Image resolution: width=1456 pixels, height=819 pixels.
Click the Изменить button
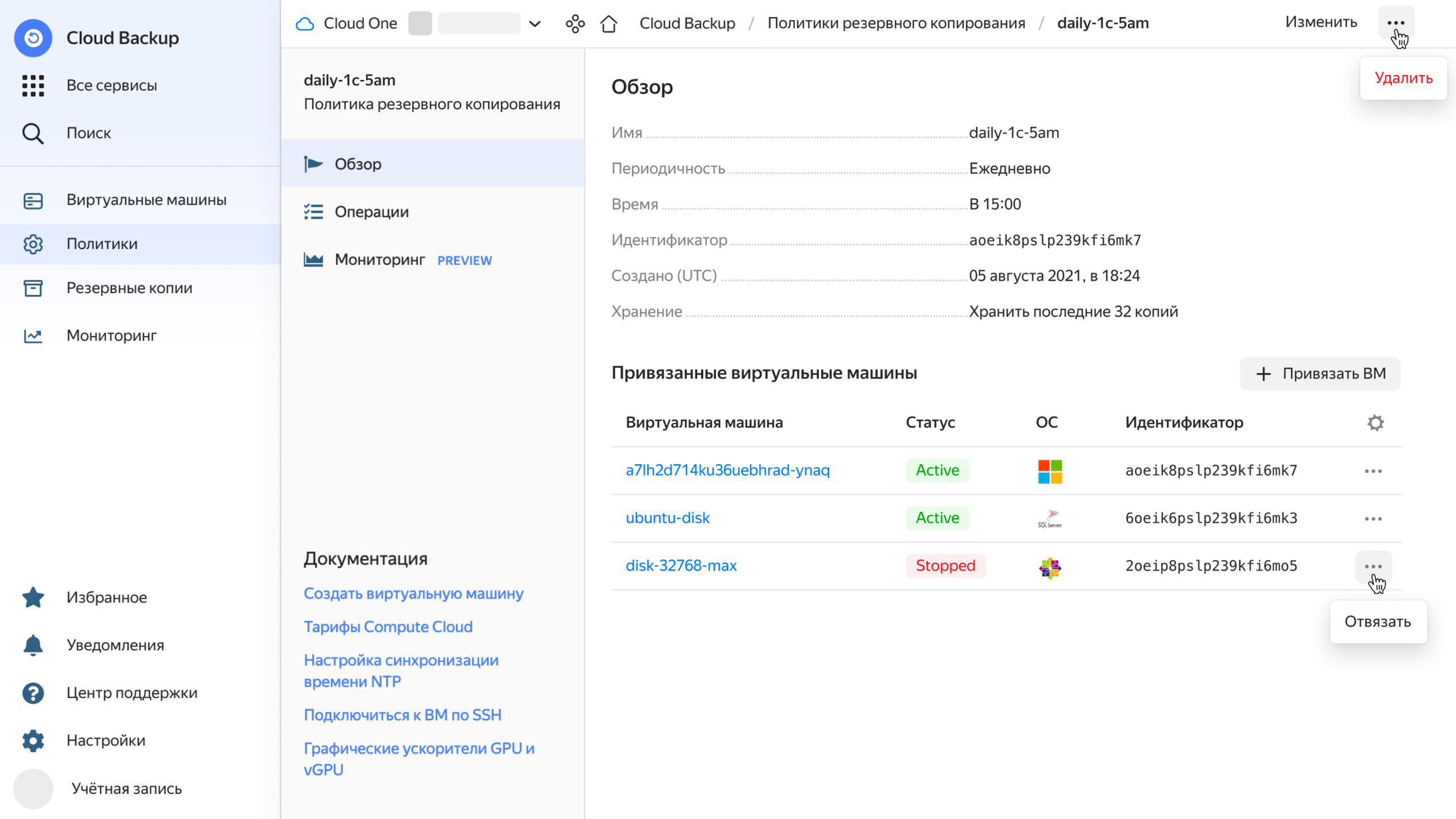(1321, 22)
